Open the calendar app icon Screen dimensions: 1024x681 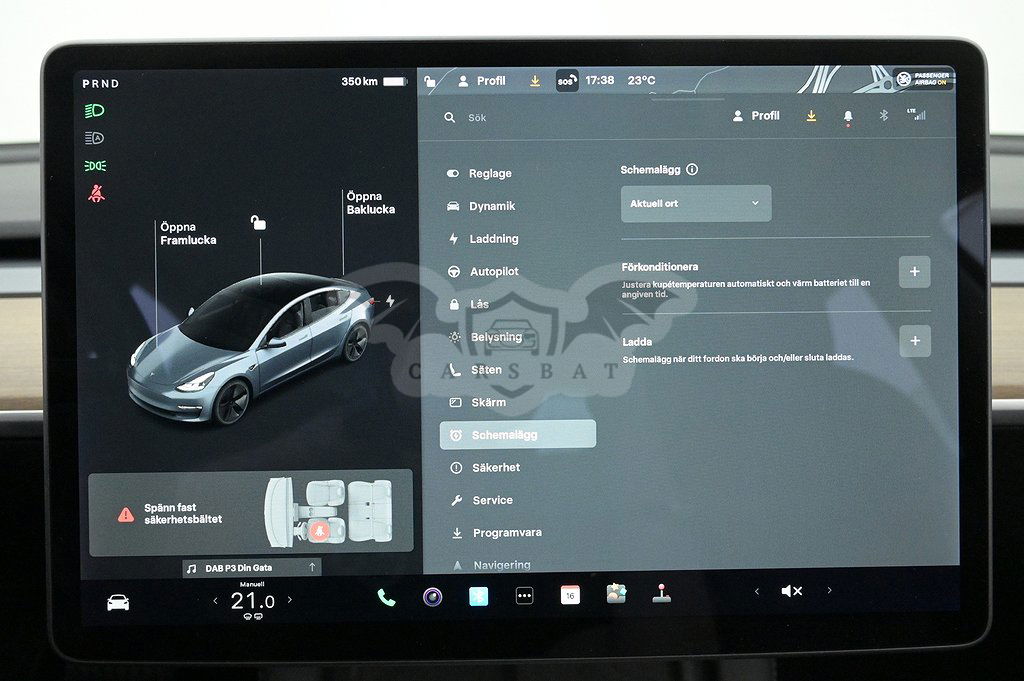tap(570, 595)
